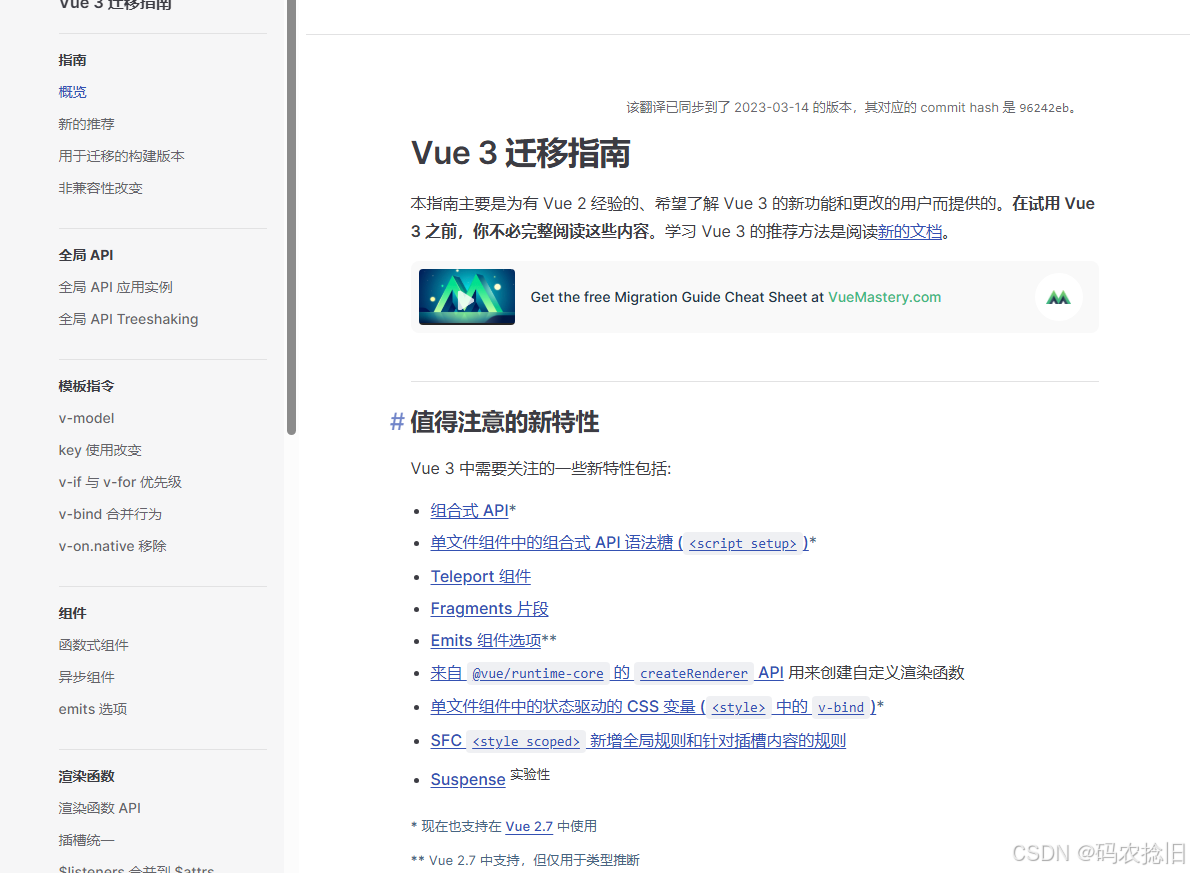The height and width of the screenshot is (873, 1190).
Task: Open 新的推荐 in the sidebar
Action: click(x=87, y=124)
